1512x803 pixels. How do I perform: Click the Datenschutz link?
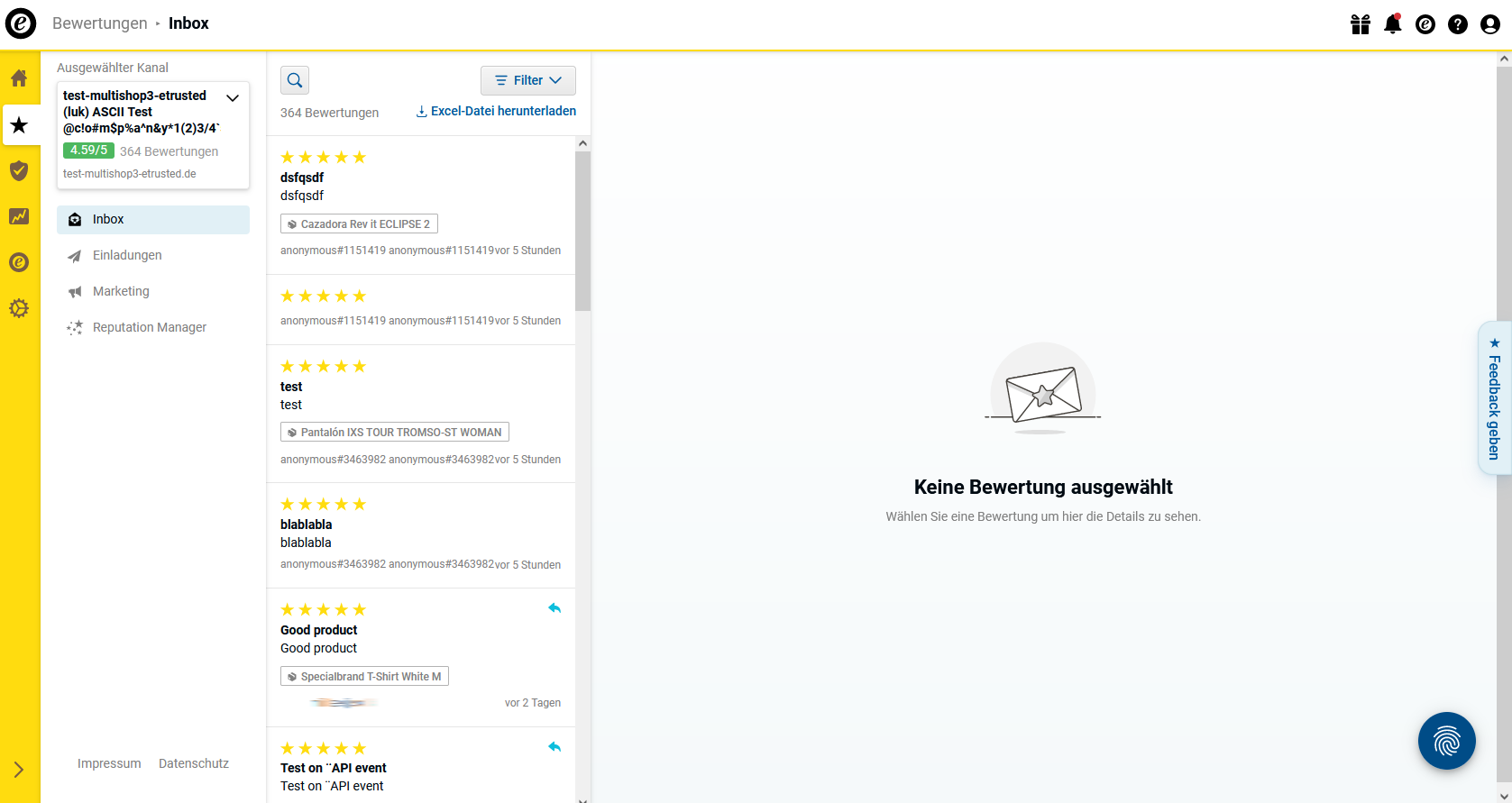coord(194,763)
